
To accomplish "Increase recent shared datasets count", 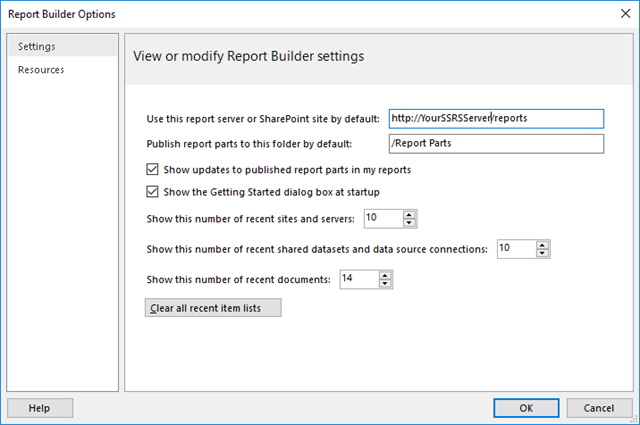I will click(542, 245).
